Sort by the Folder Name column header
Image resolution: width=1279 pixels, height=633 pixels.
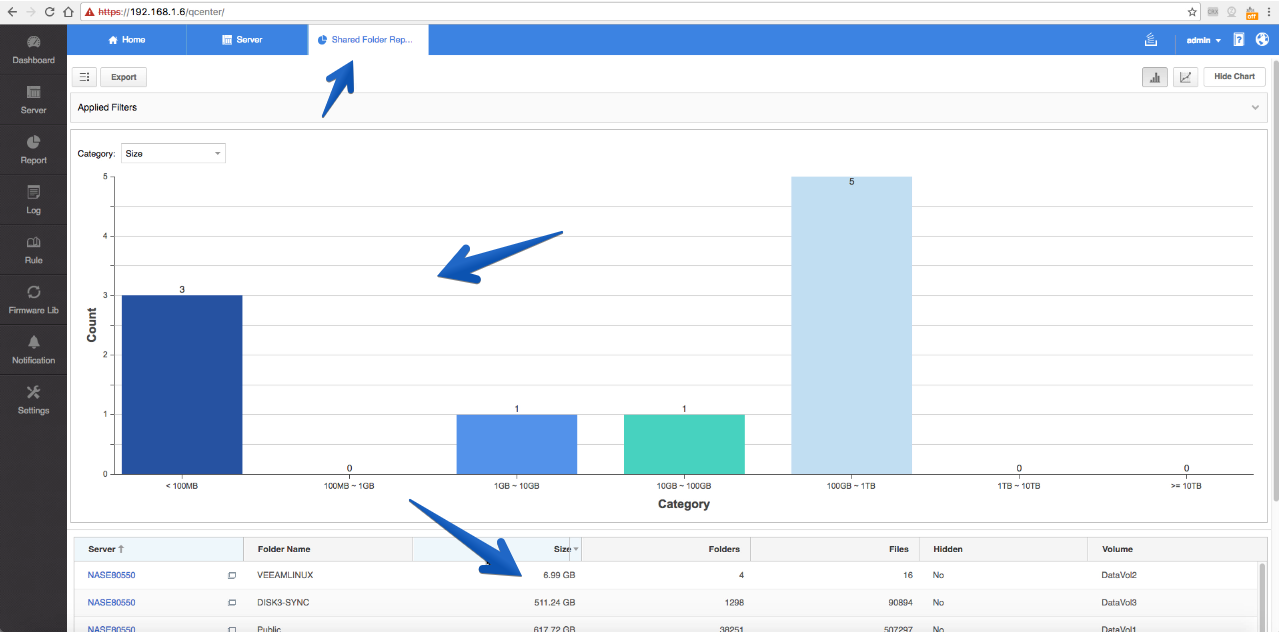pos(328,549)
